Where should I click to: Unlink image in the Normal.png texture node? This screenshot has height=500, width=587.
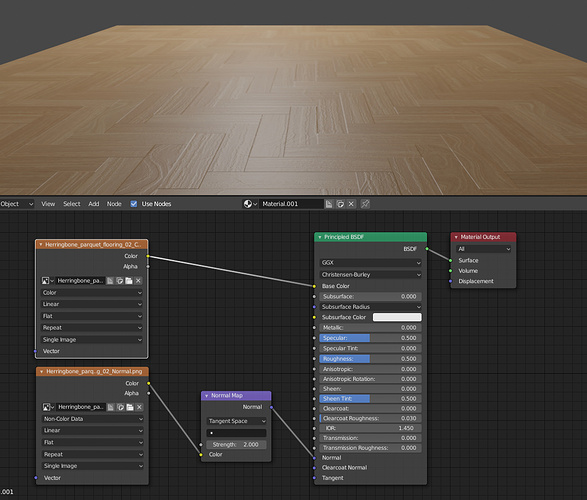point(139,407)
